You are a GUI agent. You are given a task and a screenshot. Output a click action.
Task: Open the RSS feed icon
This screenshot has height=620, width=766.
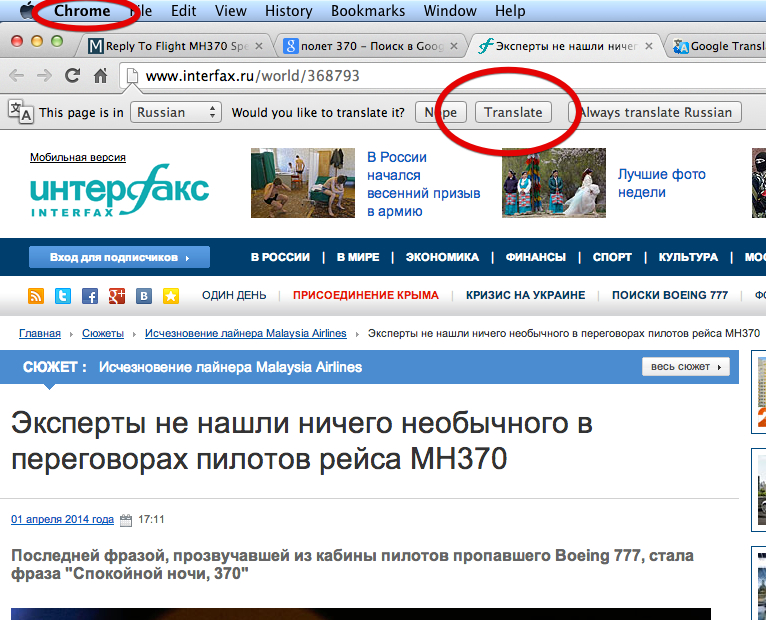pos(36,296)
